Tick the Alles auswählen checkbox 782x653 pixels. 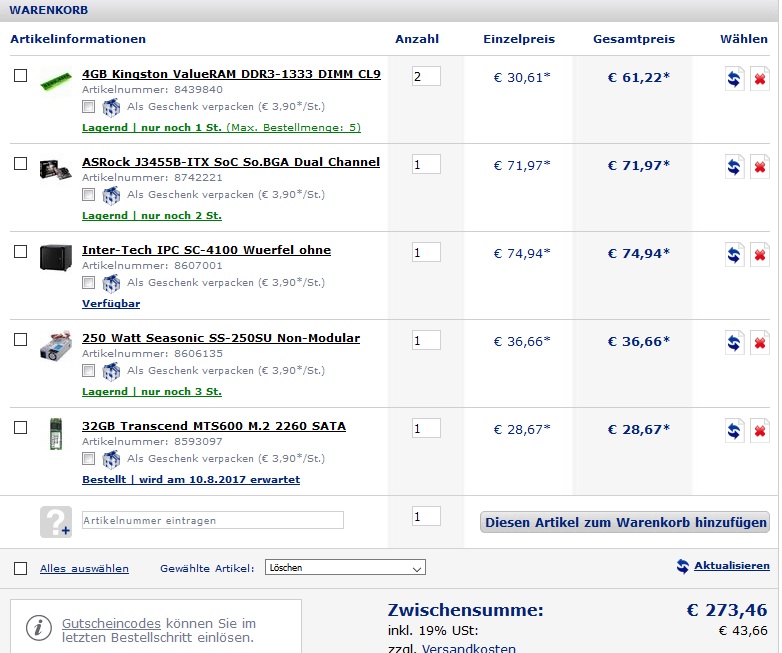tap(20, 569)
